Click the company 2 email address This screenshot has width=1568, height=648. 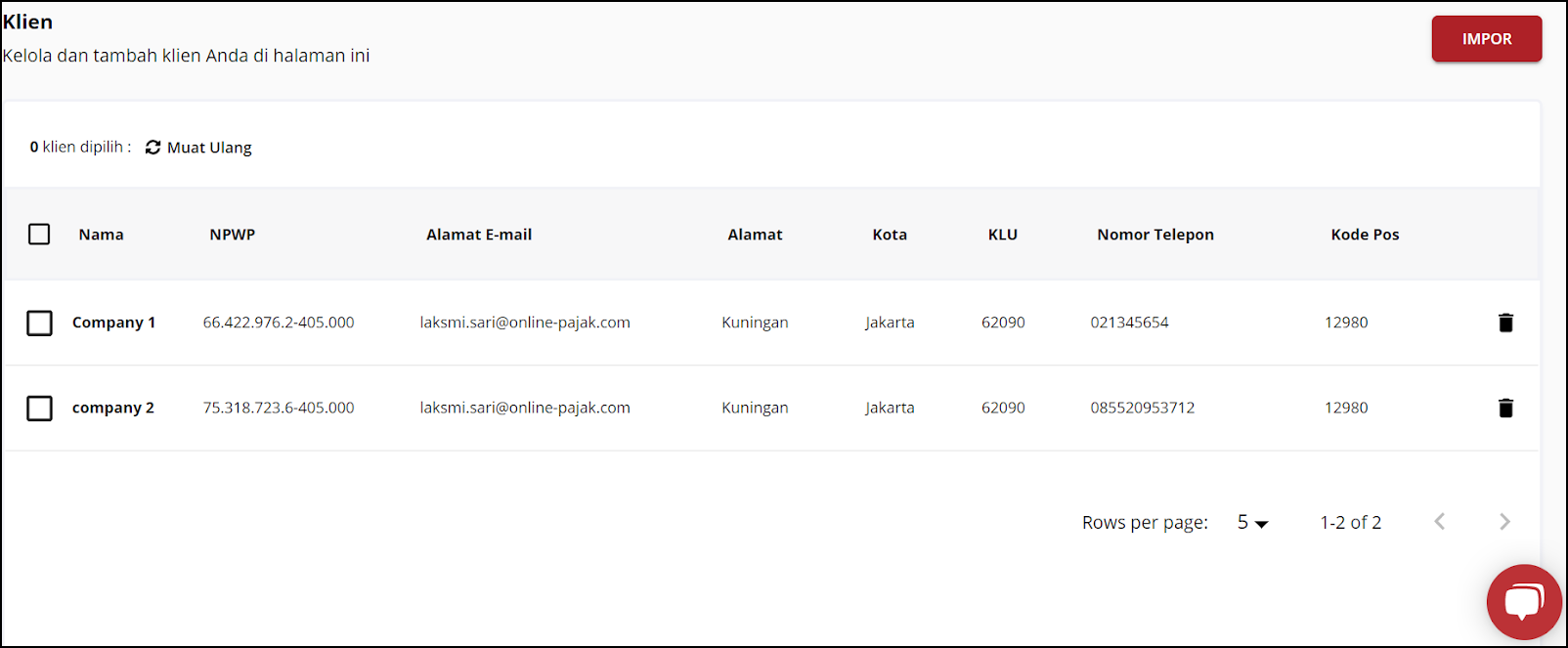(525, 408)
